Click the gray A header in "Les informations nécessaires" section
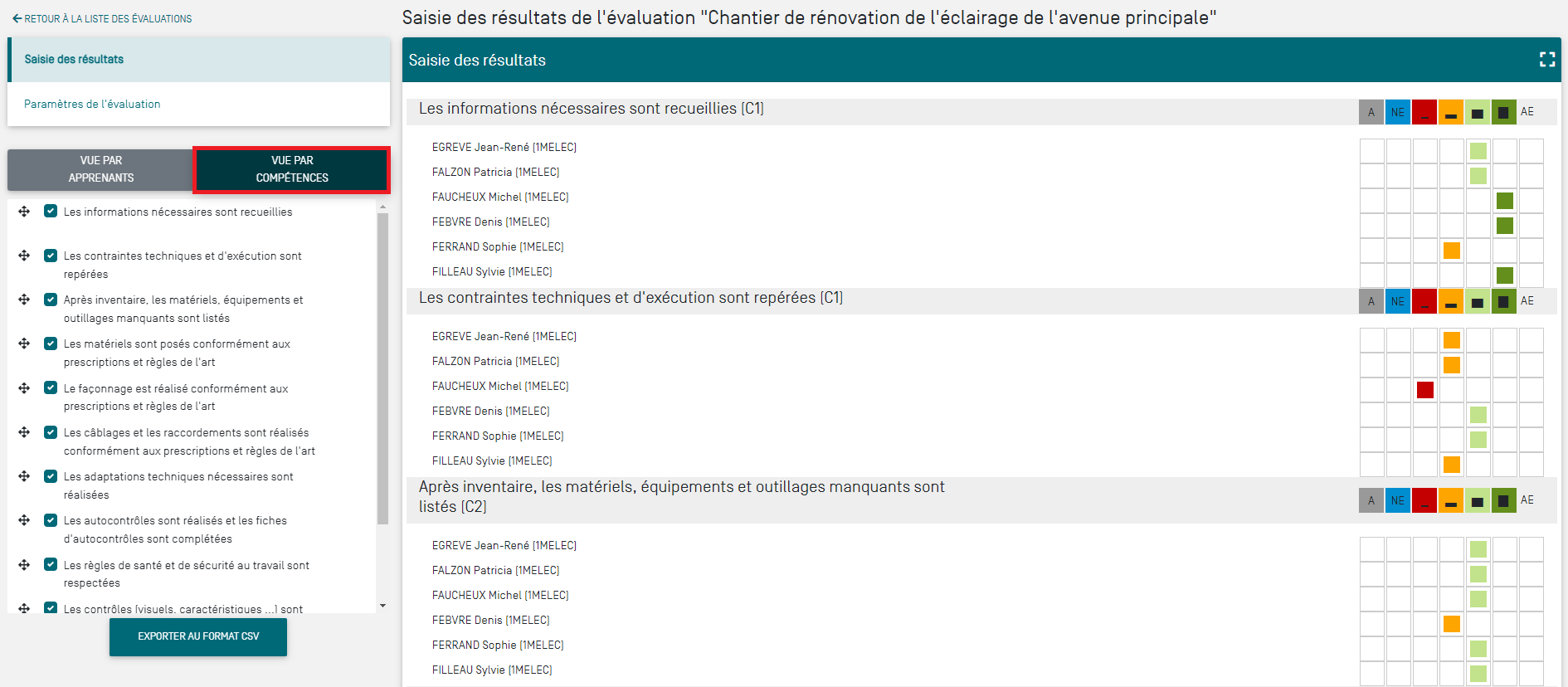Screen dimensions: 1568x687 point(1371,112)
